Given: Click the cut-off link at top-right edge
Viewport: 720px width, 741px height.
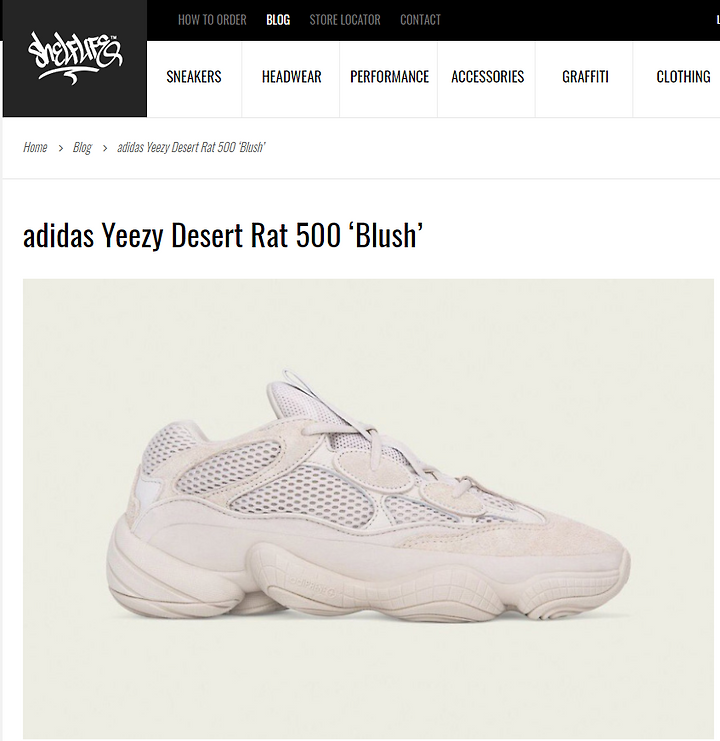Looking at the screenshot, I should point(718,20).
